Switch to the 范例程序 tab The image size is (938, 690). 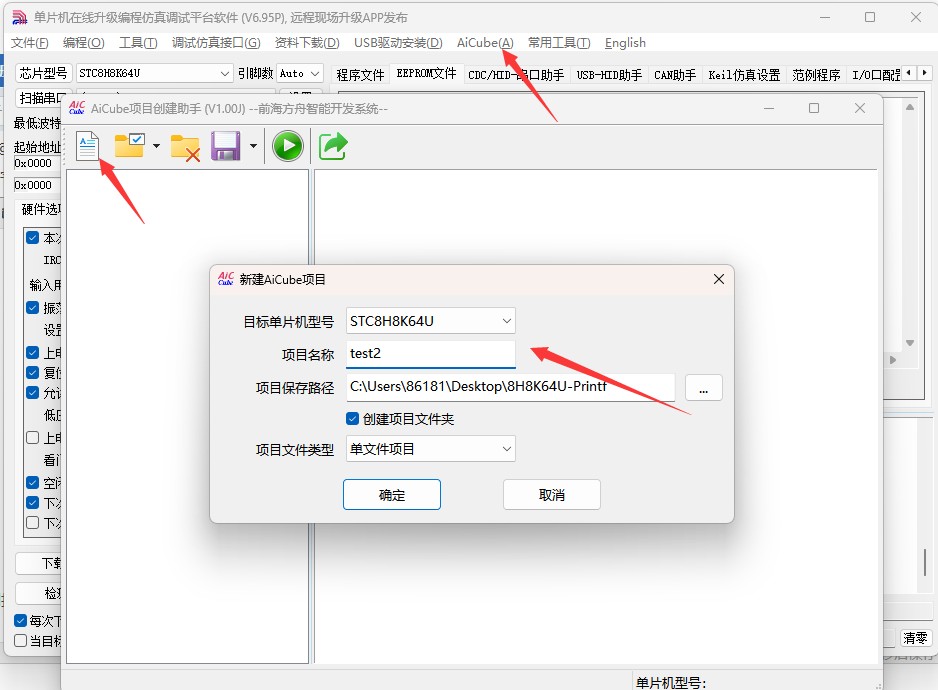point(816,74)
